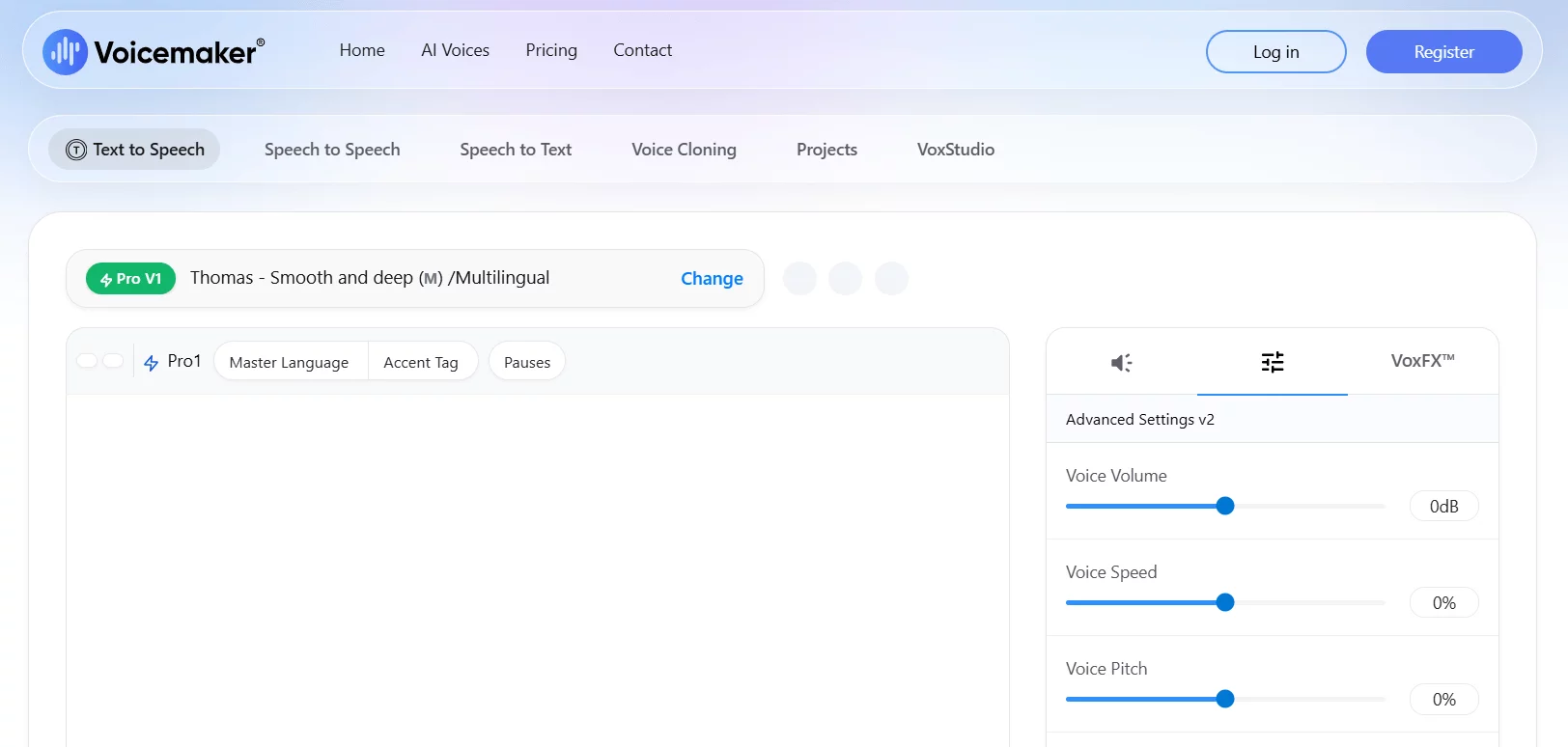Click the Voice Volume slider handle
Screen dimensions: 1568x747
[1225, 506]
